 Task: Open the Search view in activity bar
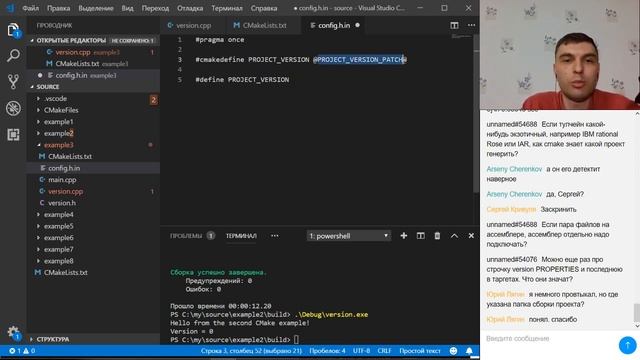pyautogui.click(x=13, y=56)
